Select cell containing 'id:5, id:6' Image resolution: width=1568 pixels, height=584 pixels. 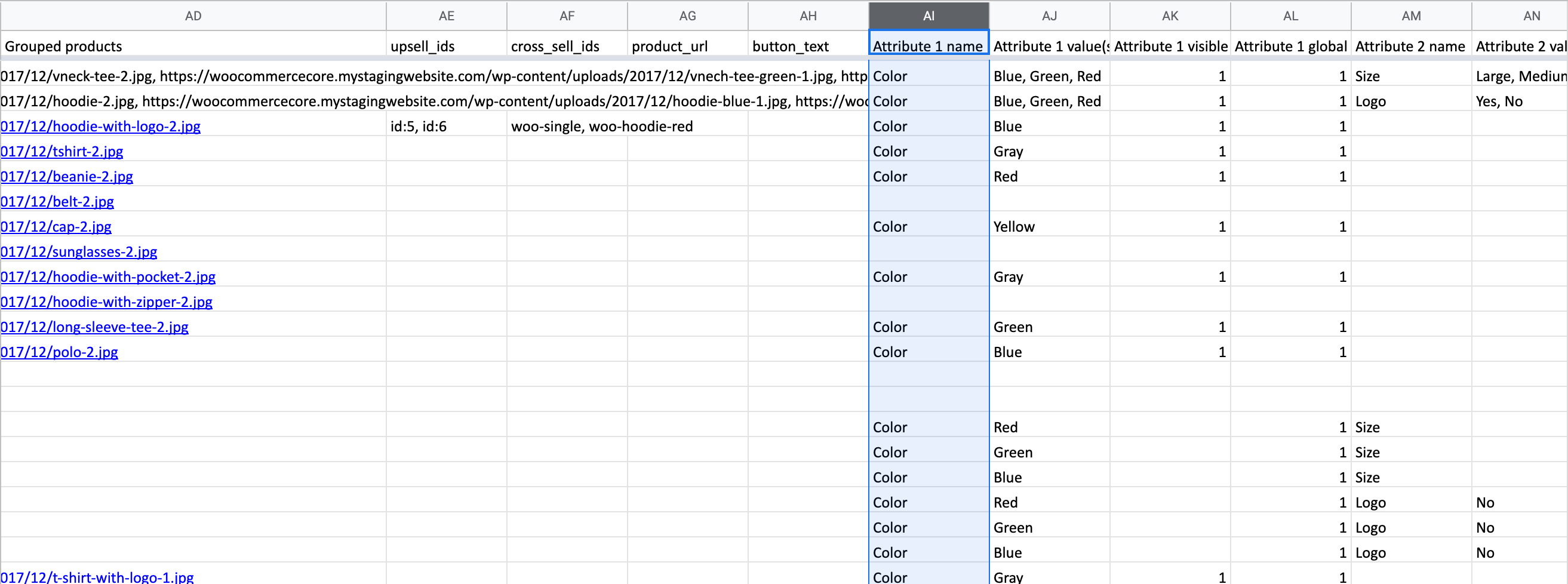pos(446,126)
